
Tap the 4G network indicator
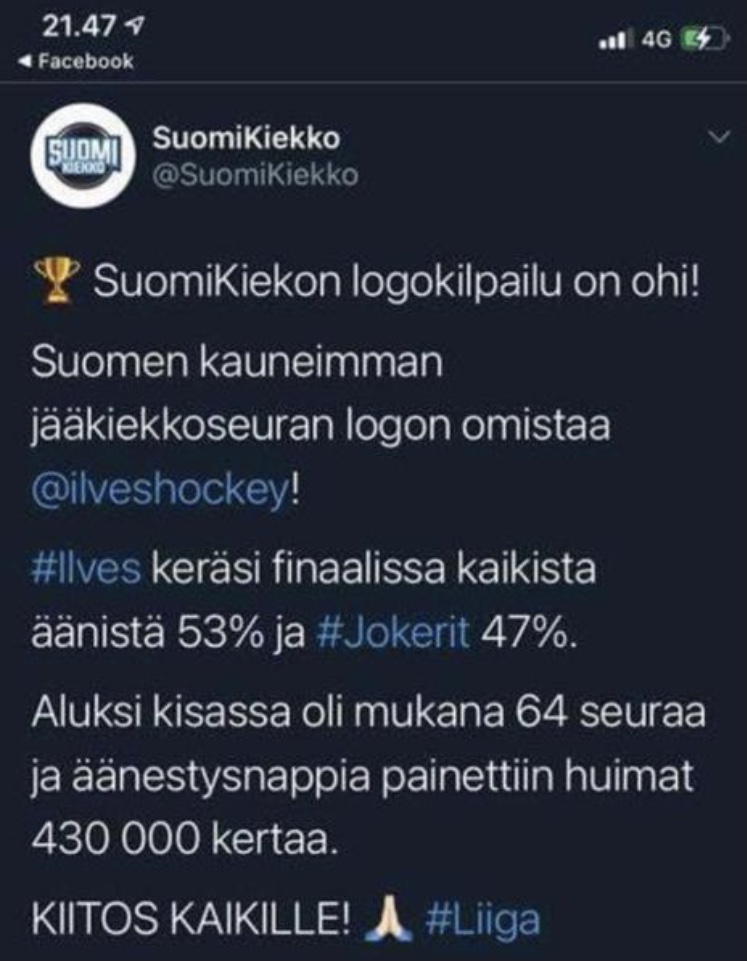[x=656, y=40]
